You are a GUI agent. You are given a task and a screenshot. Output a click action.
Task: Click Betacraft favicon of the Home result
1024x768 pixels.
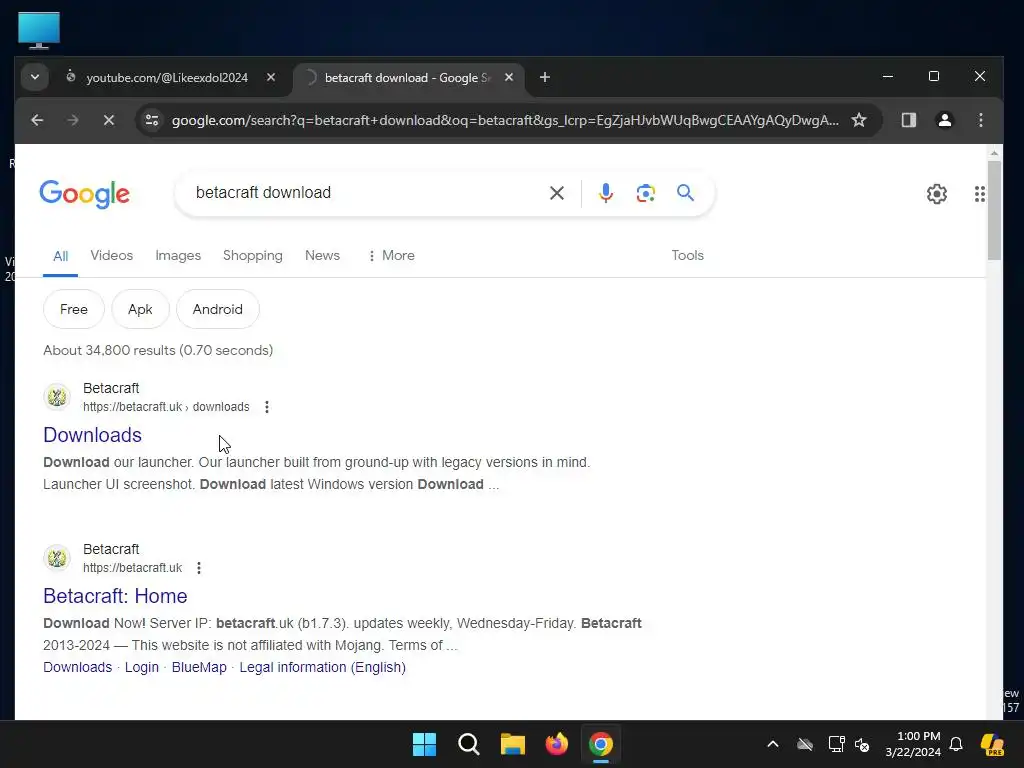(57, 558)
